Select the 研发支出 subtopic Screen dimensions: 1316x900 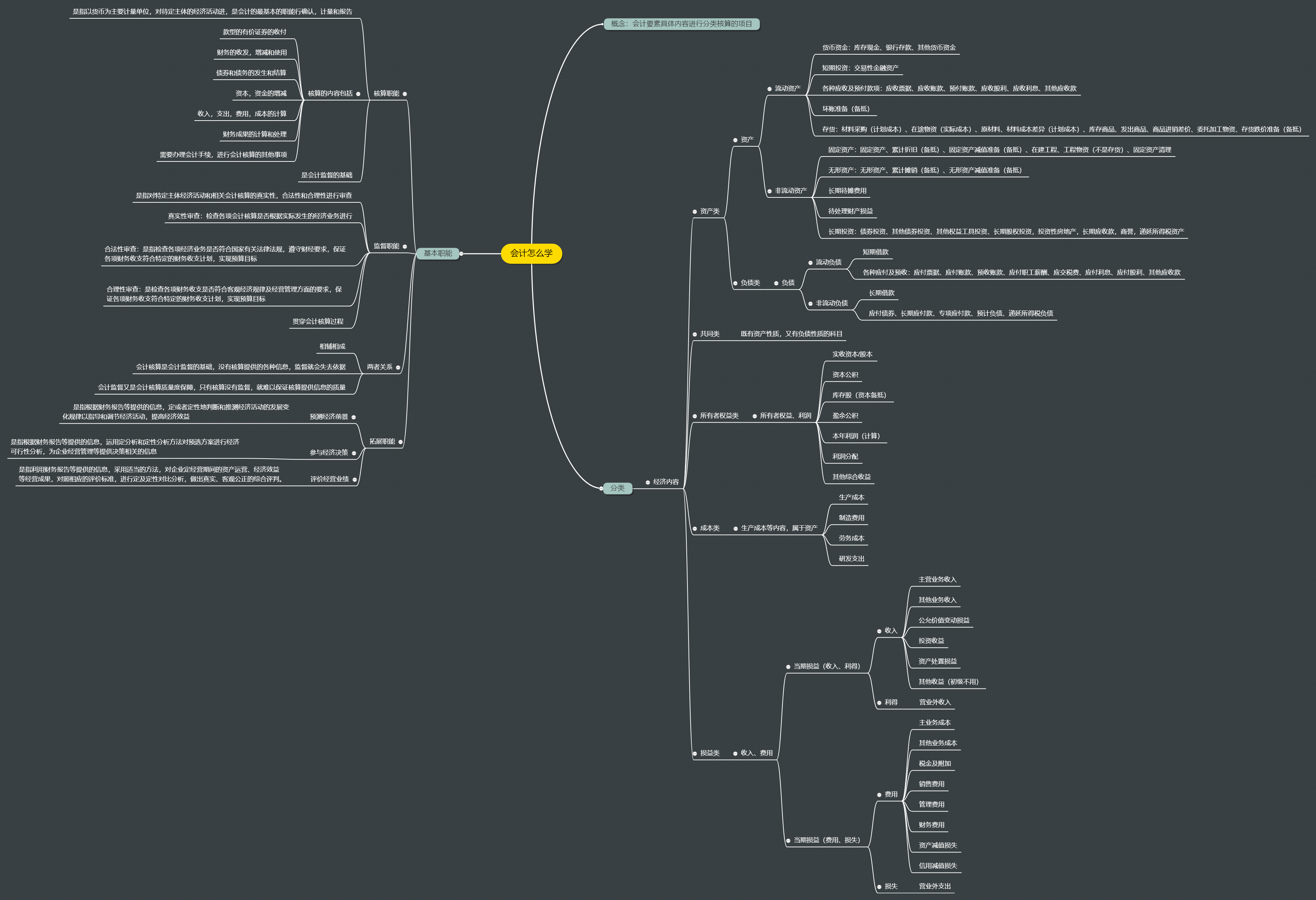(x=852, y=559)
